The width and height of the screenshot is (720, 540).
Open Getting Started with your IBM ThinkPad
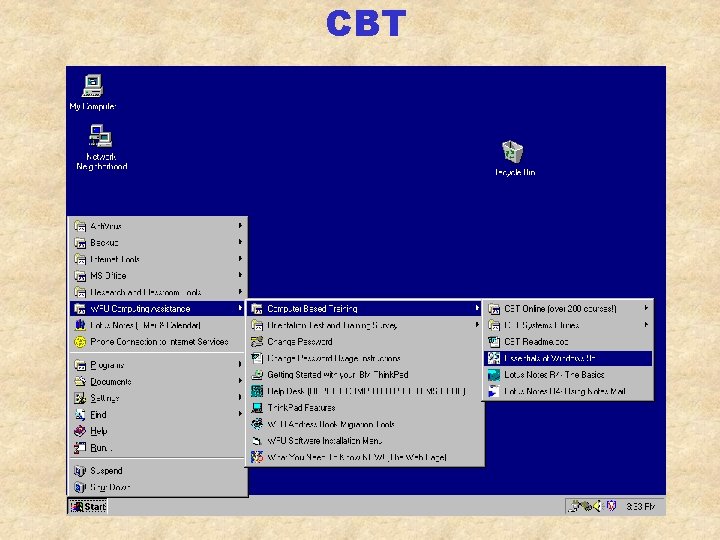(365, 375)
